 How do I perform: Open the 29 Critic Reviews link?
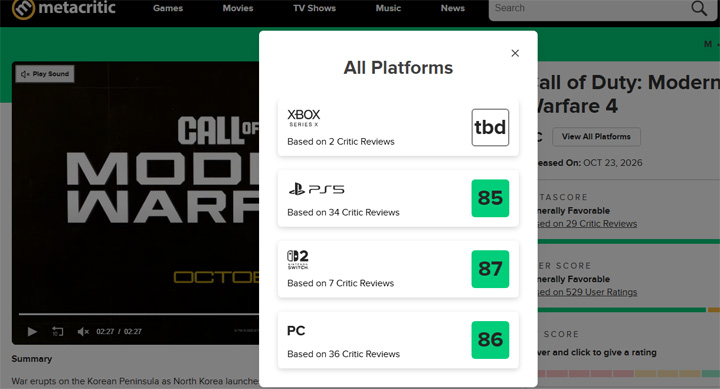pyautogui.click(x=587, y=224)
